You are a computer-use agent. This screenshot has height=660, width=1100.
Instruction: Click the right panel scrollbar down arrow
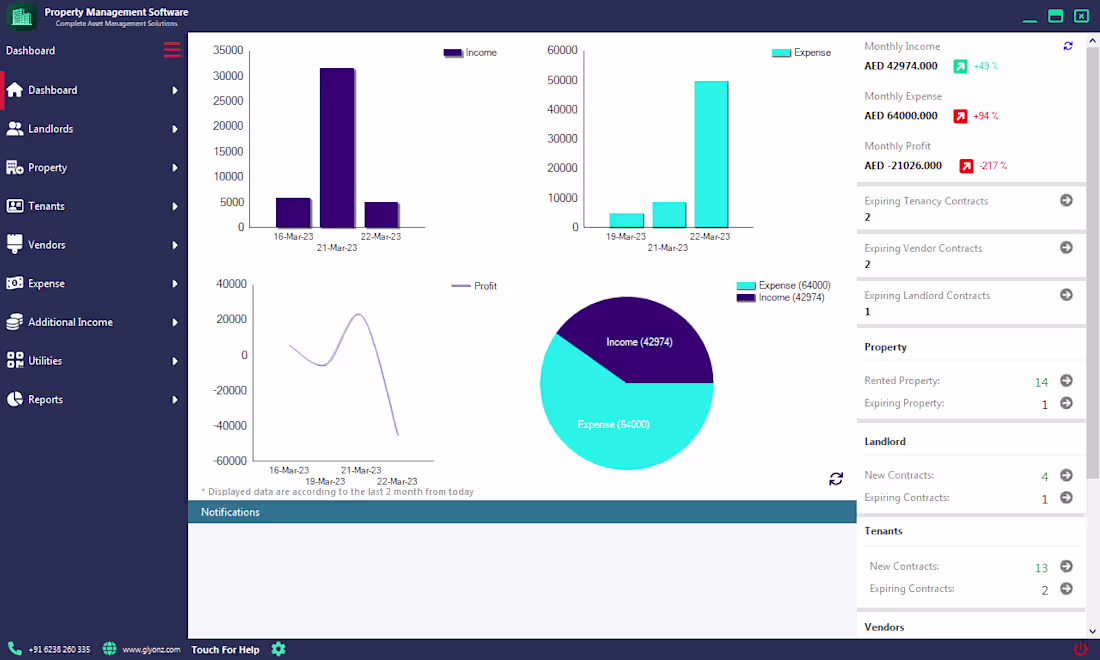pos(1092,631)
